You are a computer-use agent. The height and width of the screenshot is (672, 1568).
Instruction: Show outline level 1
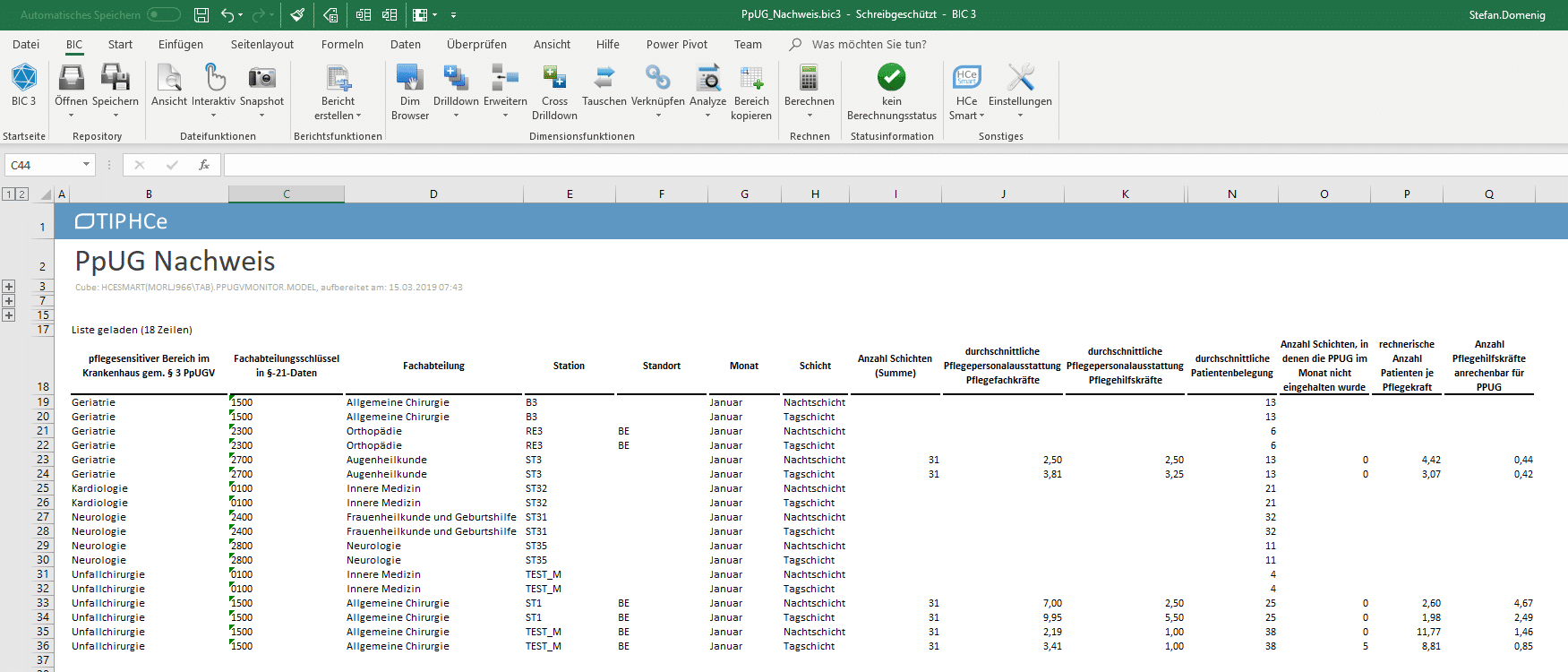click(x=9, y=194)
